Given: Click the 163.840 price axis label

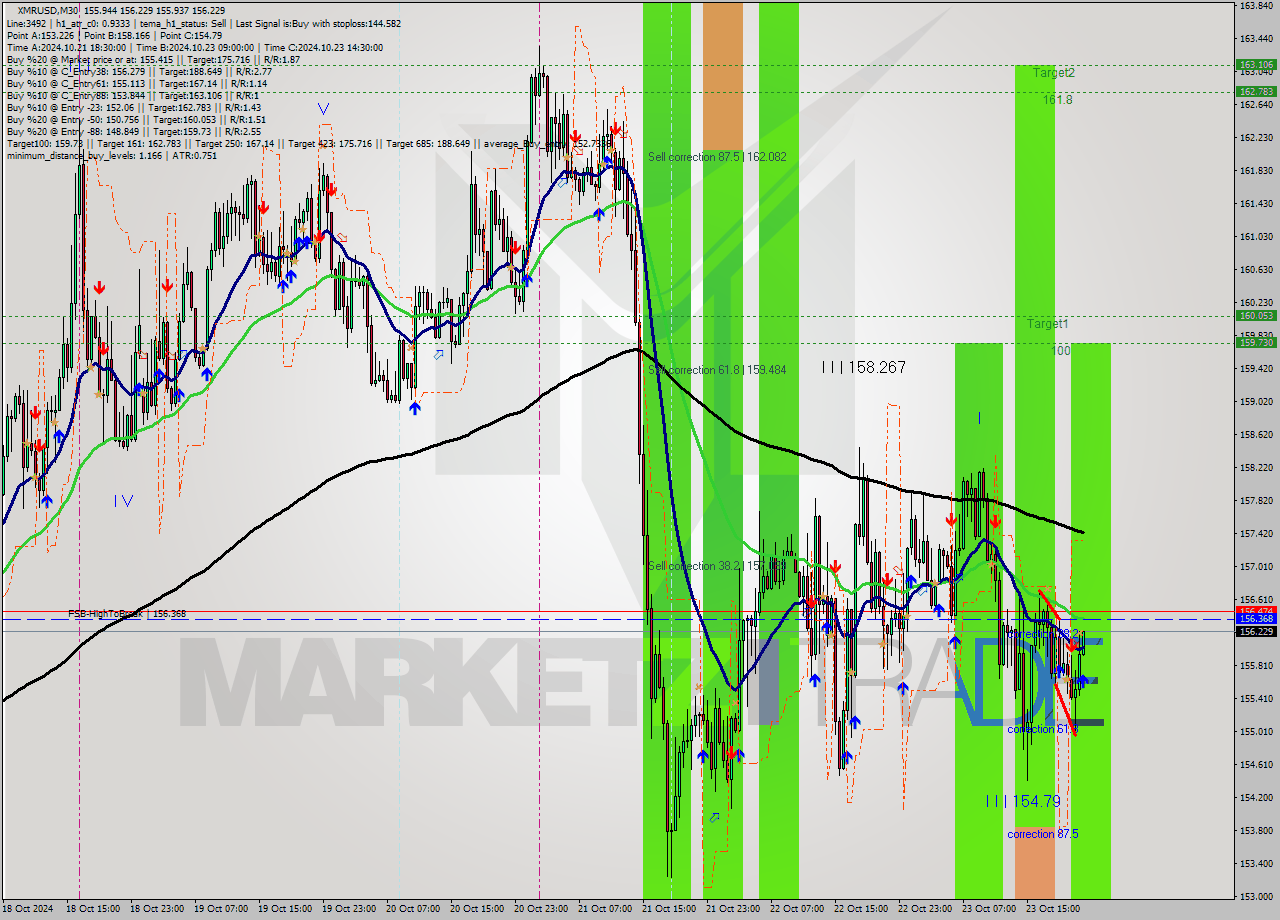Looking at the screenshot, I should (x=1256, y=6).
